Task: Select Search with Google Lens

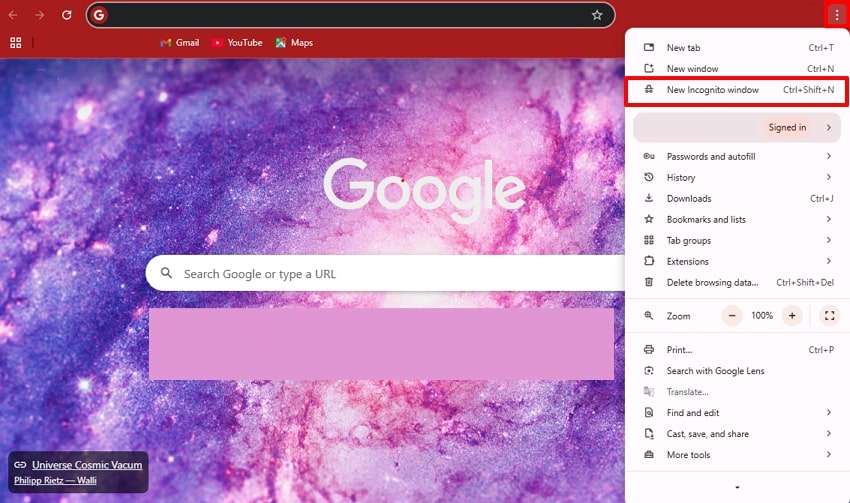Action: click(737, 371)
